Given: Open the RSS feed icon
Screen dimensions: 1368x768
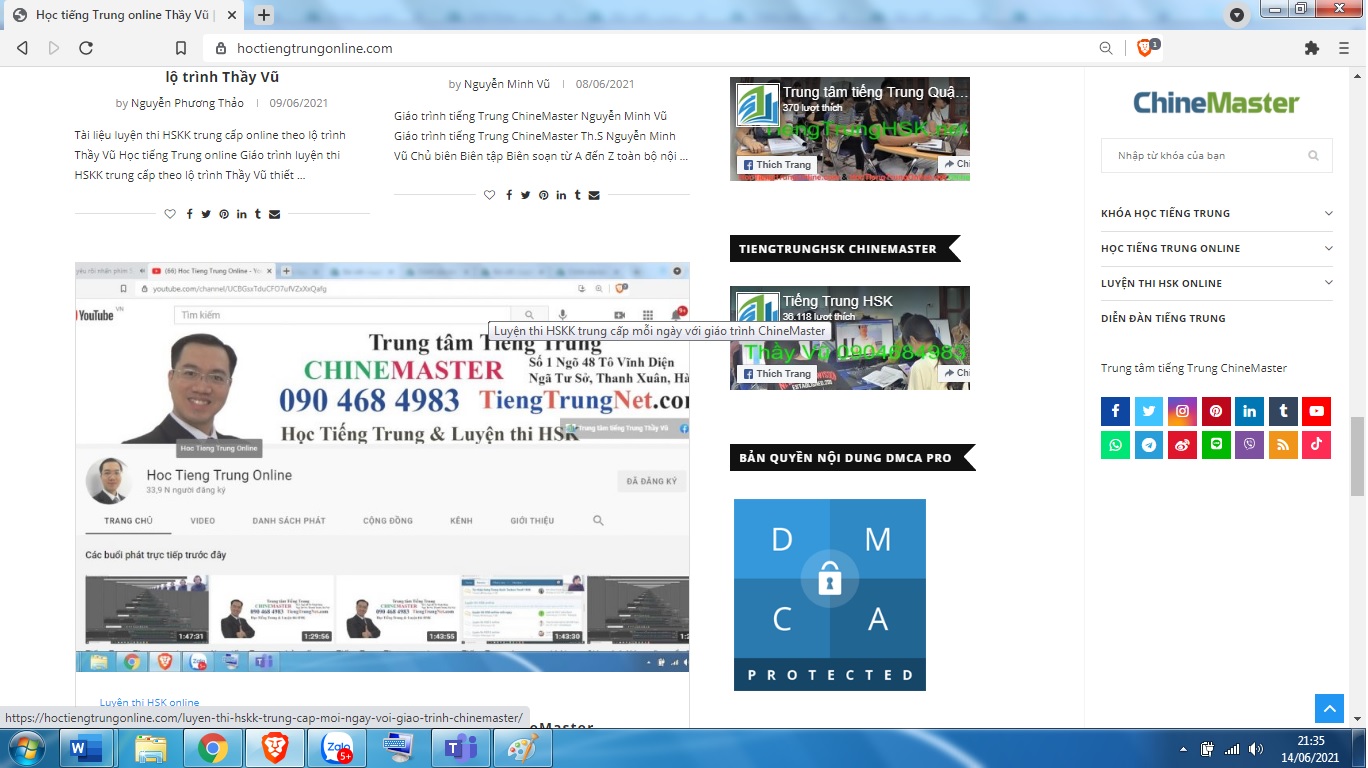Looking at the screenshot, I should [x=1283, y=445].
